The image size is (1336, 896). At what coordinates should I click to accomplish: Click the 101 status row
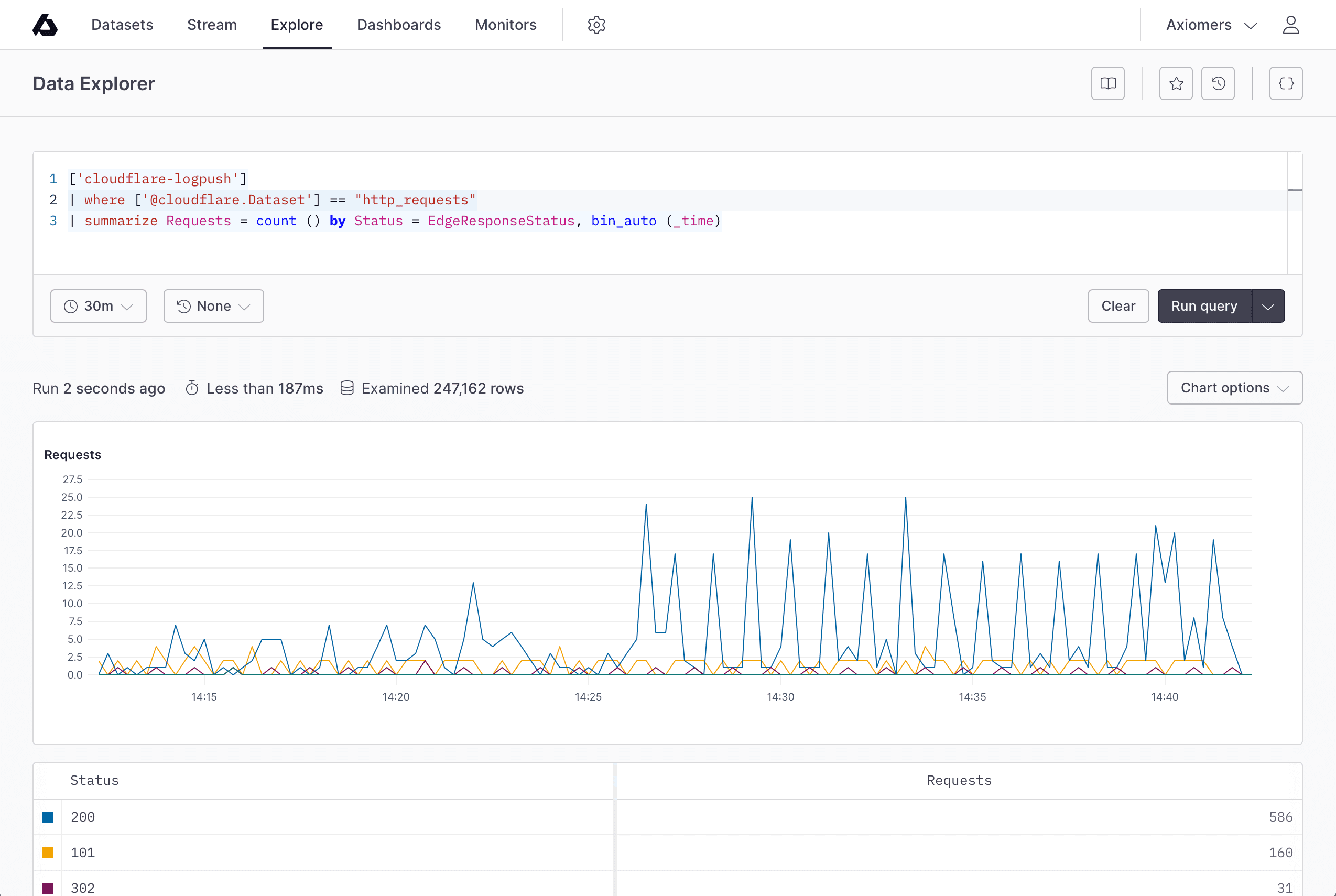pos(667,853)
